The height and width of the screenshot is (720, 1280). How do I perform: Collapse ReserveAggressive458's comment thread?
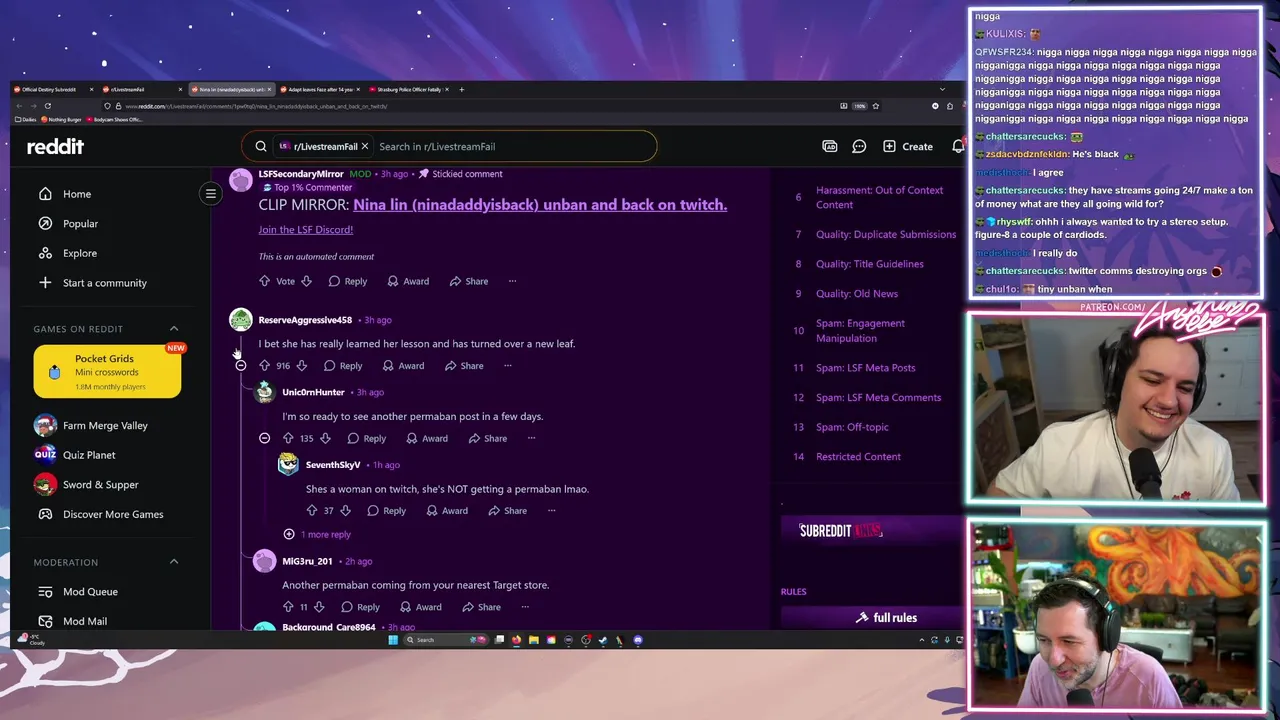[241, 366]
